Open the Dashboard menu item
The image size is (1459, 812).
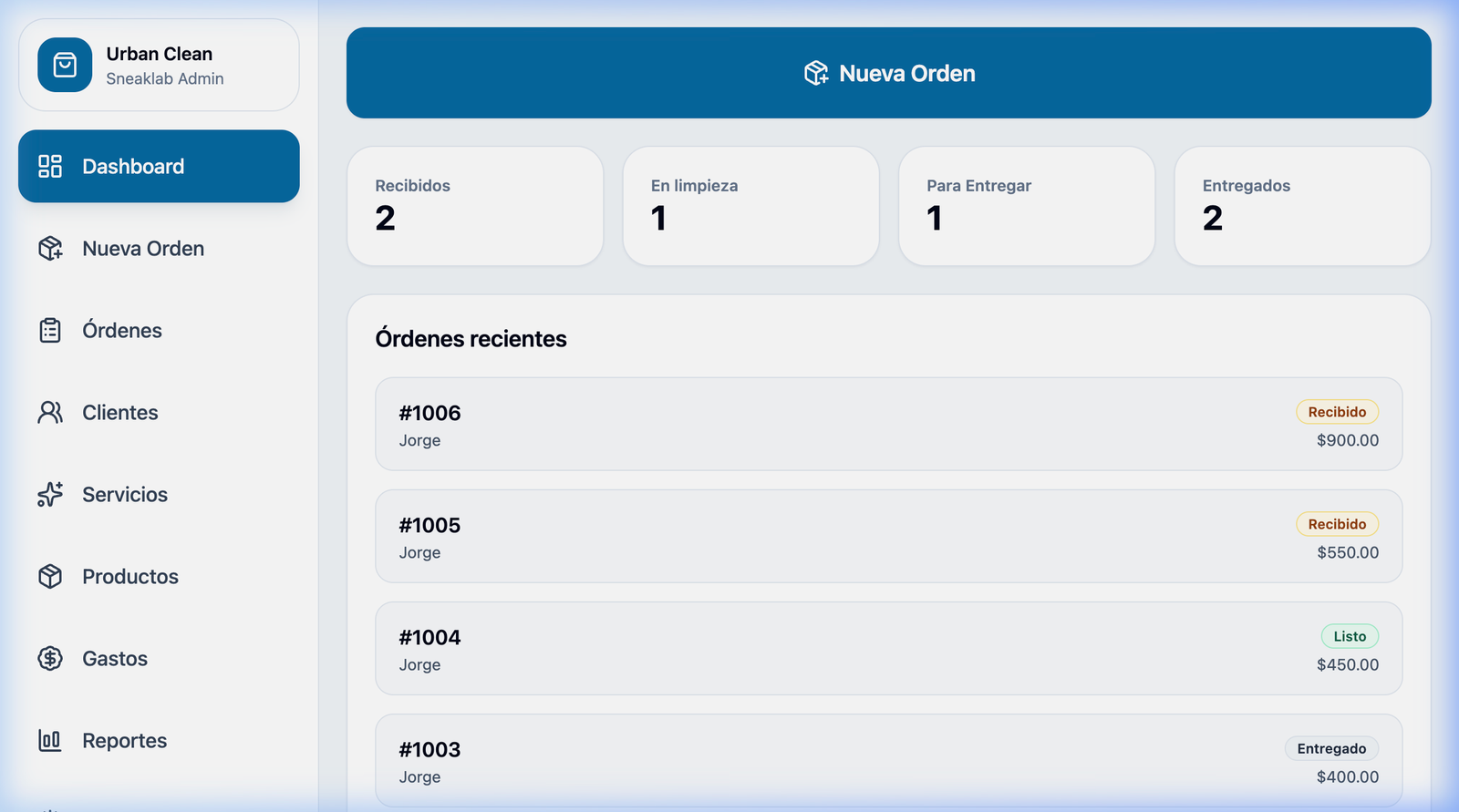159,166
